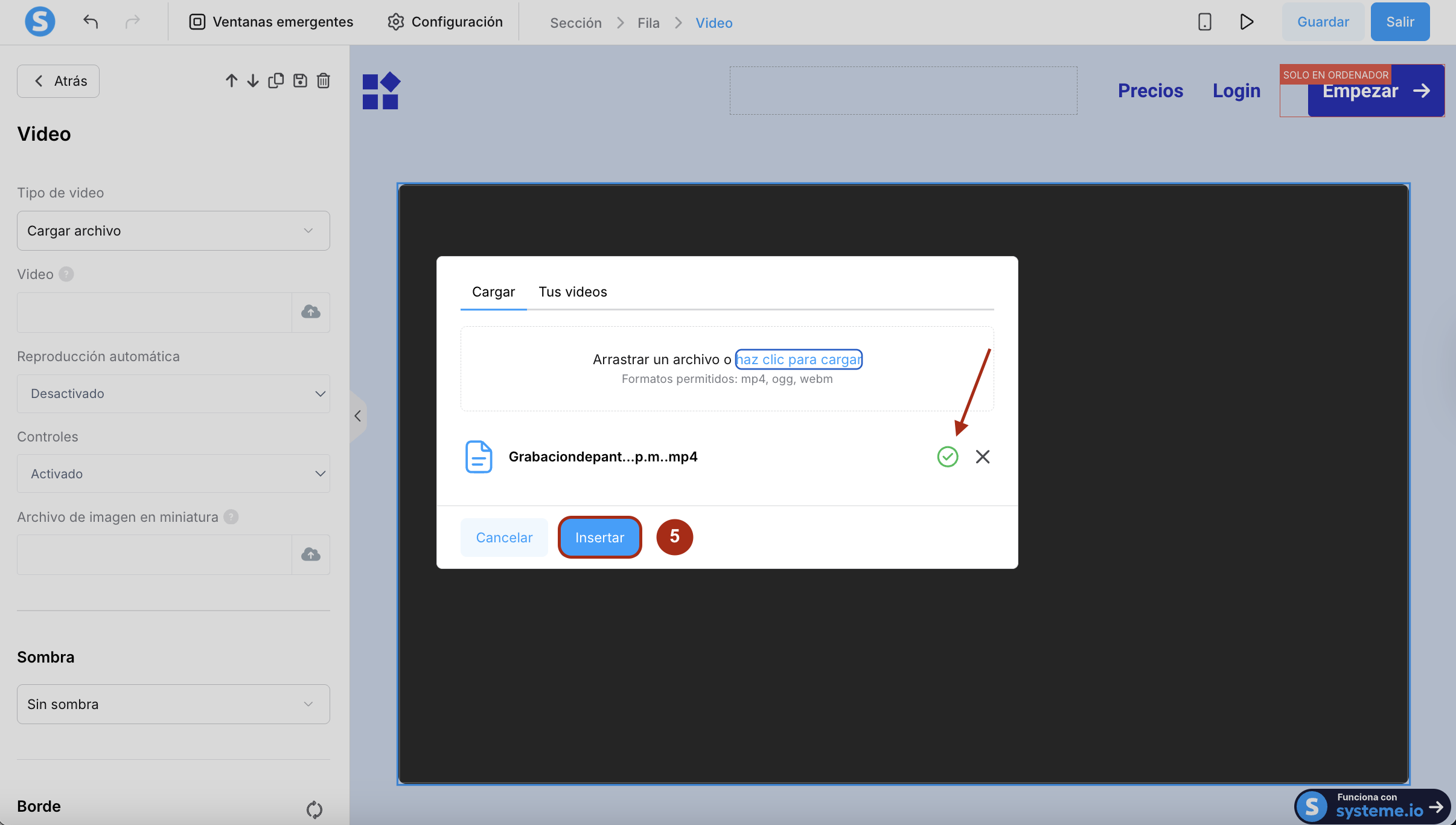Viewport: 1456px width, 825px height.
Task: Duplicate the video element
Action: pos(276,81)
